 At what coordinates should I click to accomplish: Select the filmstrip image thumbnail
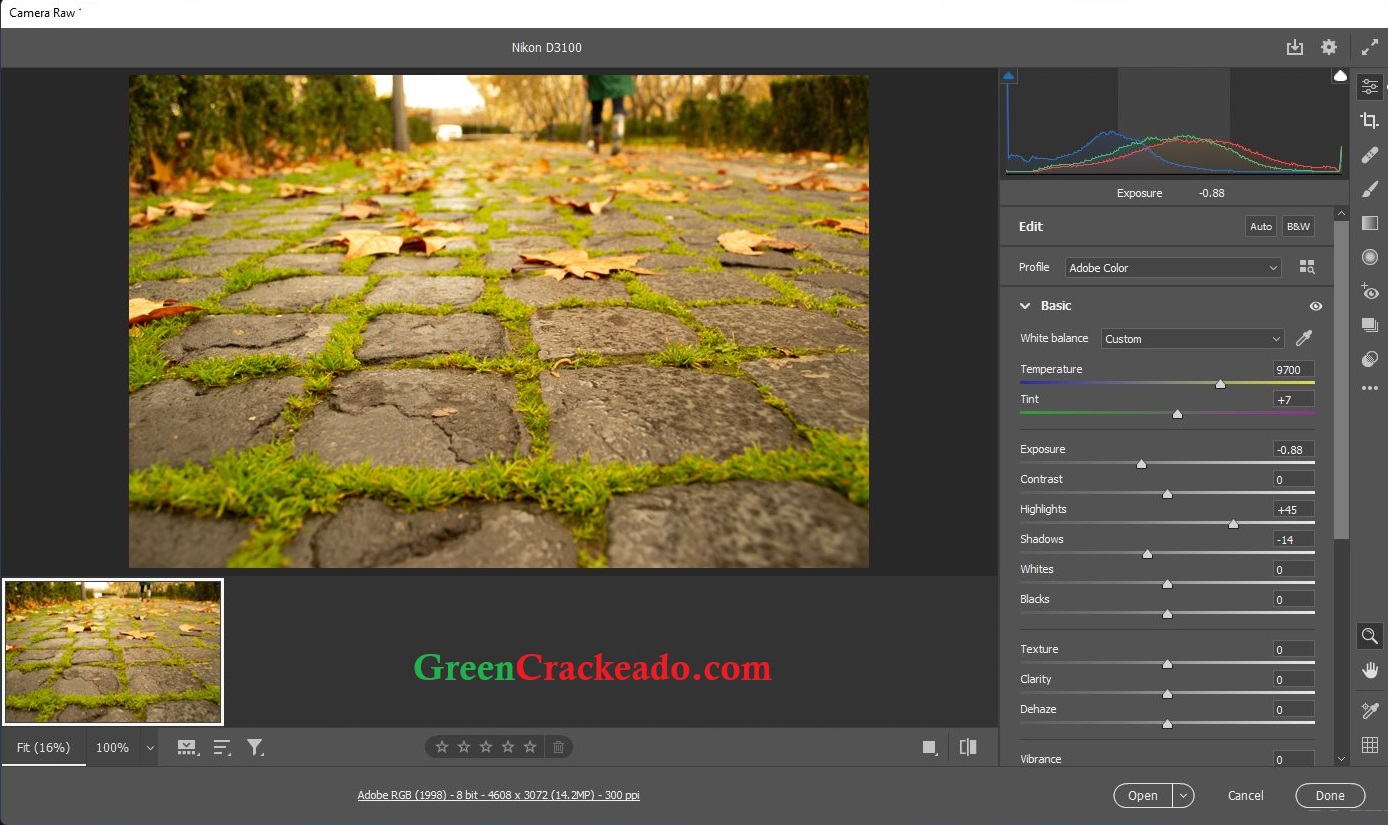pyautogui.click(x=112, y=651)
